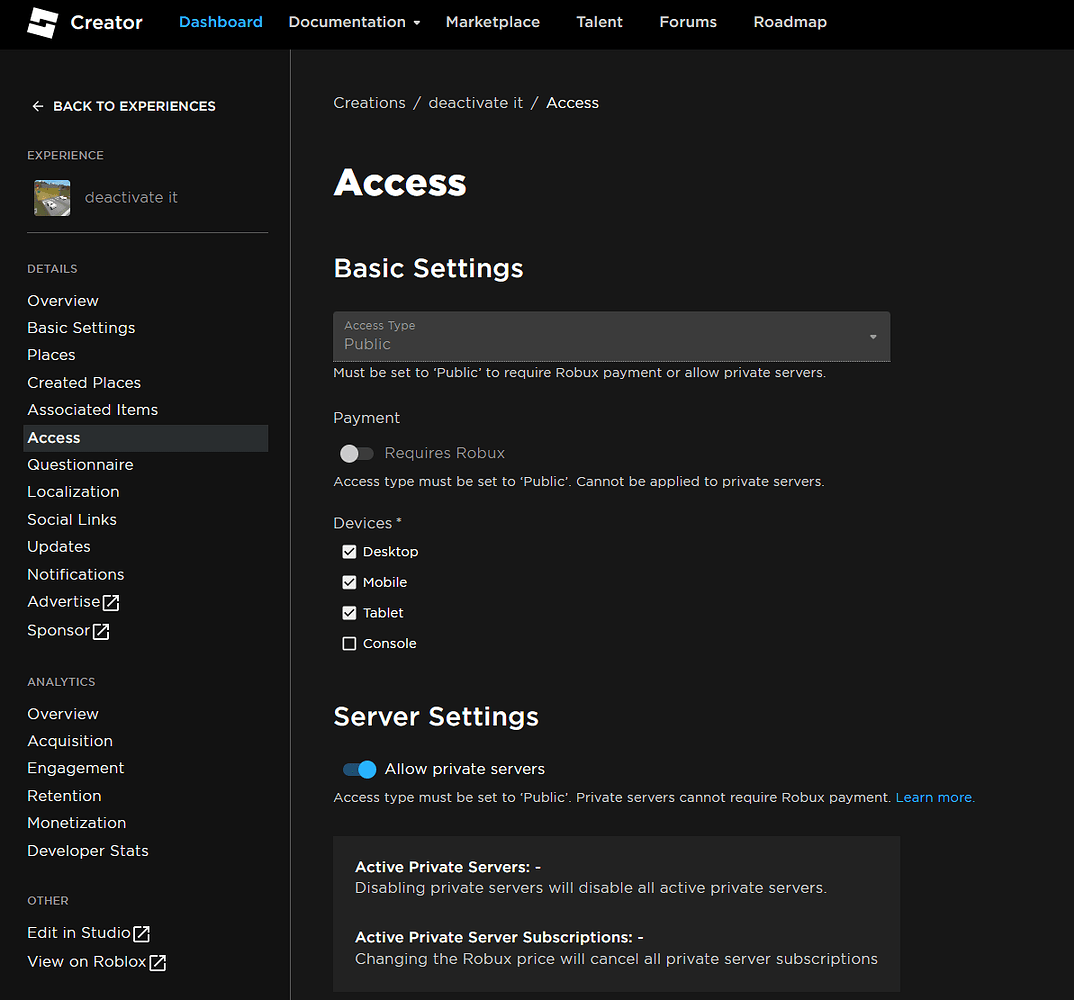Open the Advertise external link icon
This screenshot has width=1074, height=1000.
[113, 602]
